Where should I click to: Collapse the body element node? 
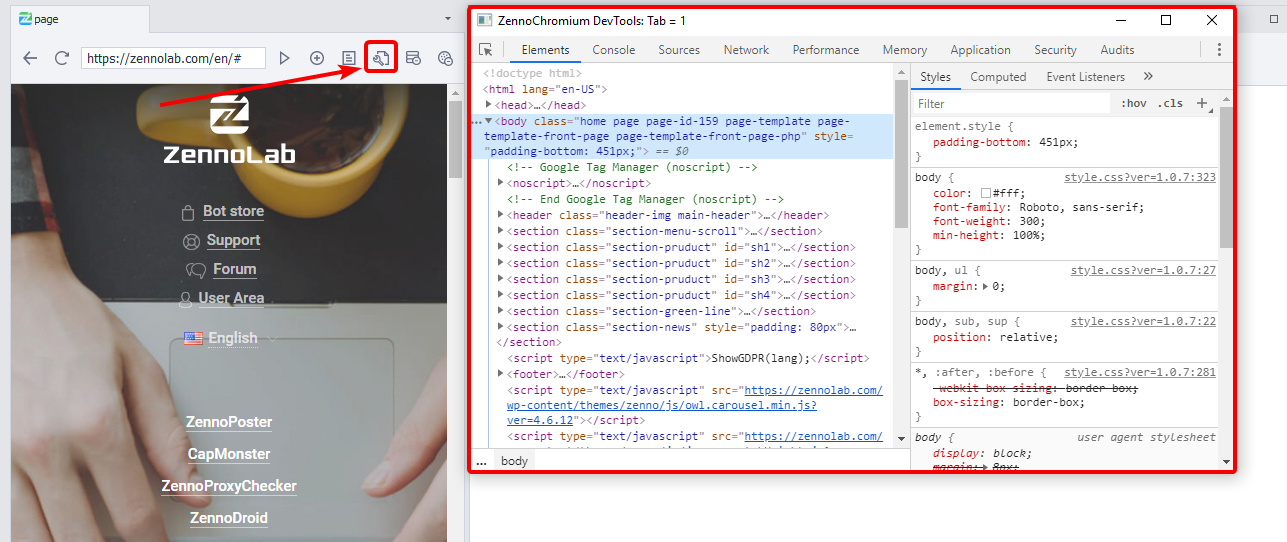point(489,121)
